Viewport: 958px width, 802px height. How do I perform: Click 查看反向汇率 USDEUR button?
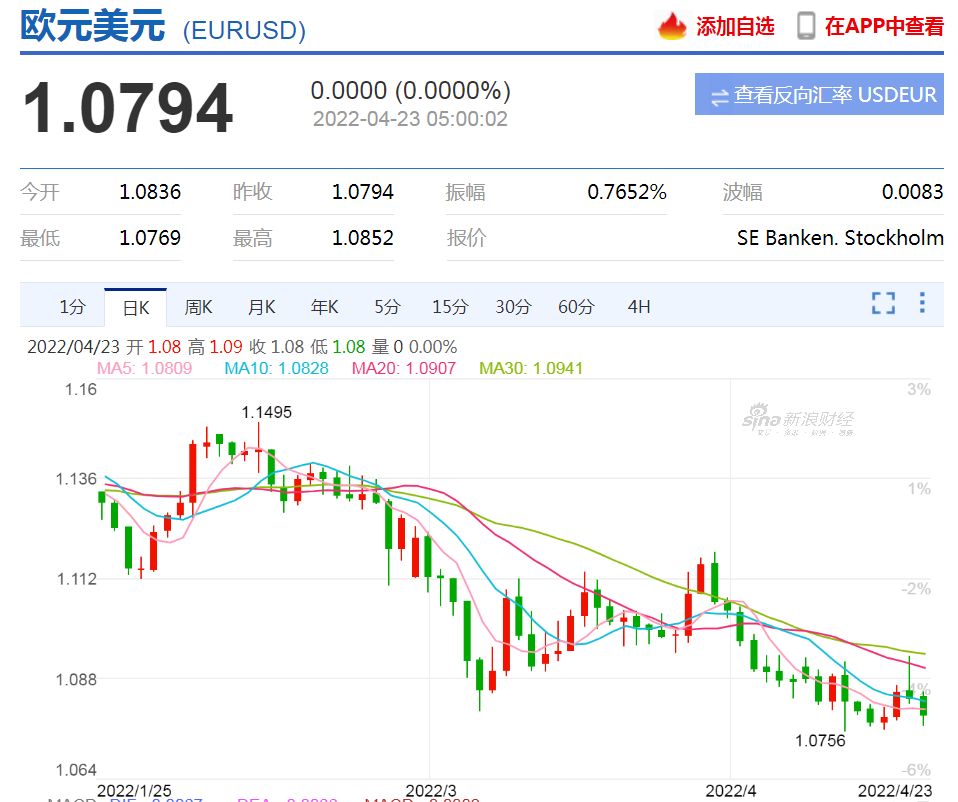pos(819,95)
